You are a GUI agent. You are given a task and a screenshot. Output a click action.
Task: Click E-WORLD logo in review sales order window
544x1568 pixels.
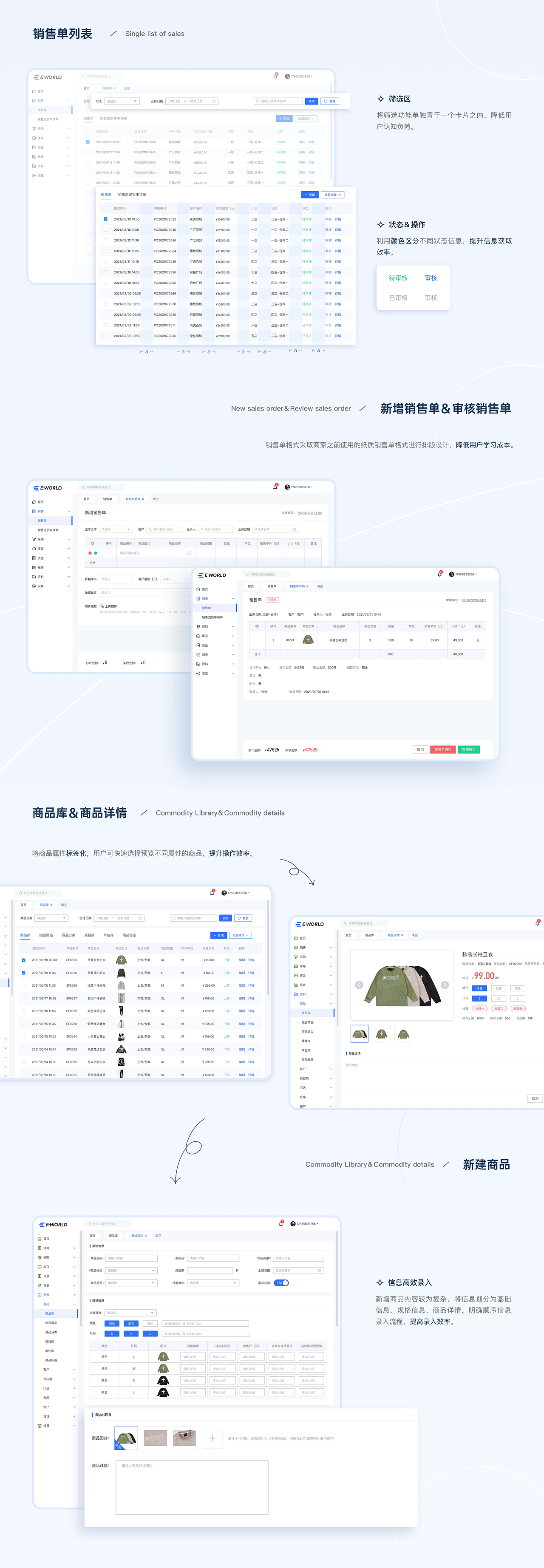pyautogui.click(x=212, y=575)
